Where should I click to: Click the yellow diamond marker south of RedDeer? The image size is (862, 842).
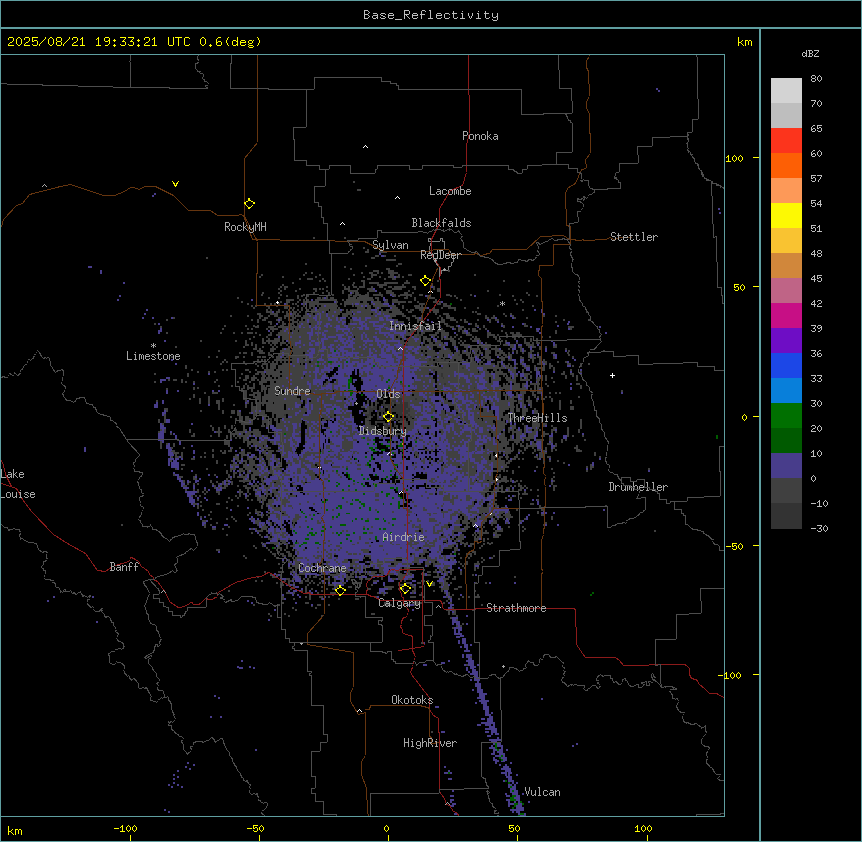point(425,281)
